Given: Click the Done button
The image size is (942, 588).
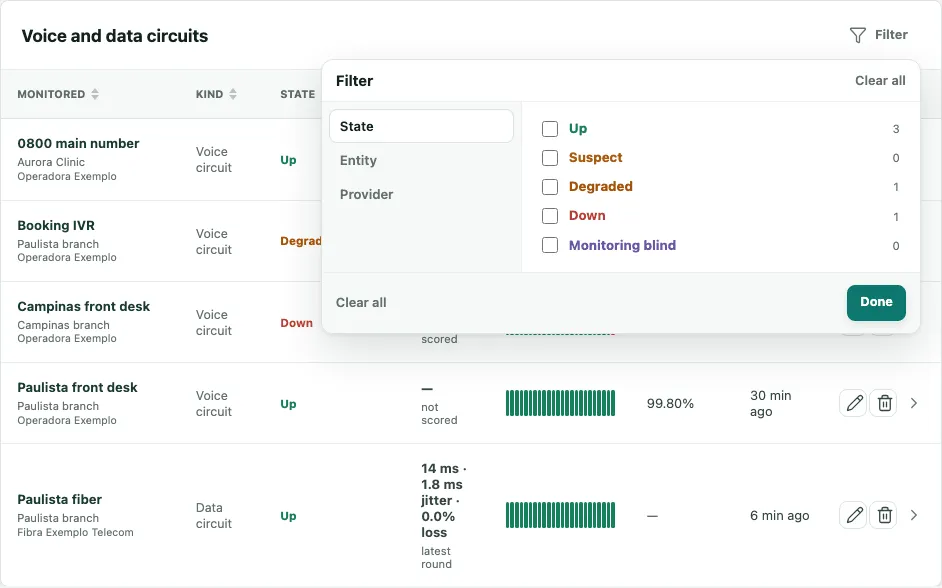Looking at the screenshot, I should (x=876, y=303).
